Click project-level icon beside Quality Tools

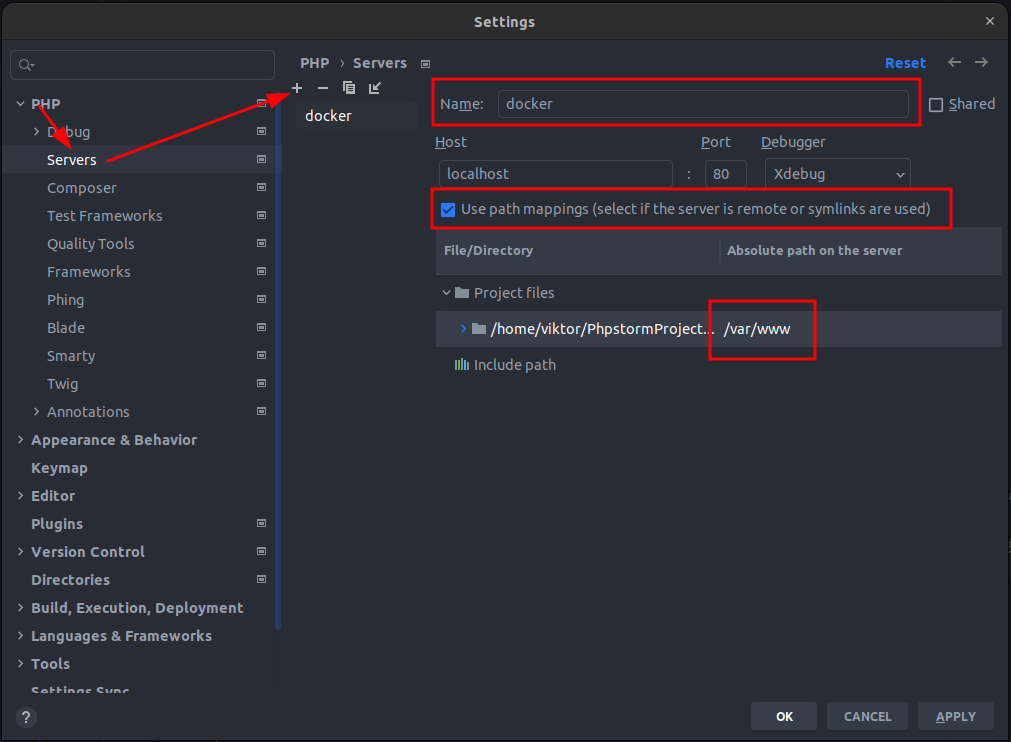tap(261, 243)
